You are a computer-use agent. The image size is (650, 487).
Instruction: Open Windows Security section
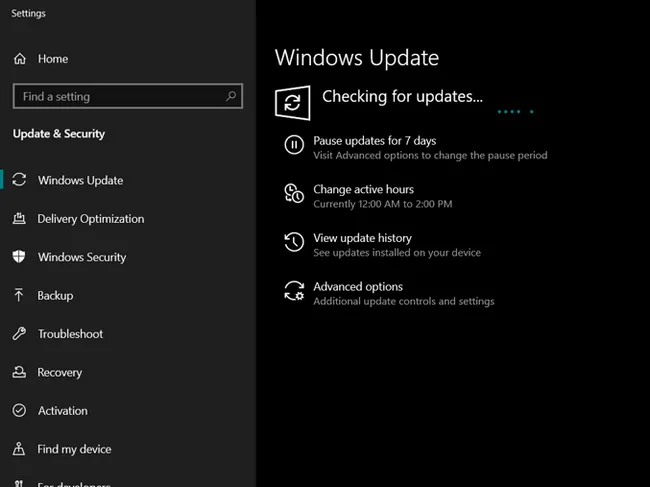pos(82,257)
